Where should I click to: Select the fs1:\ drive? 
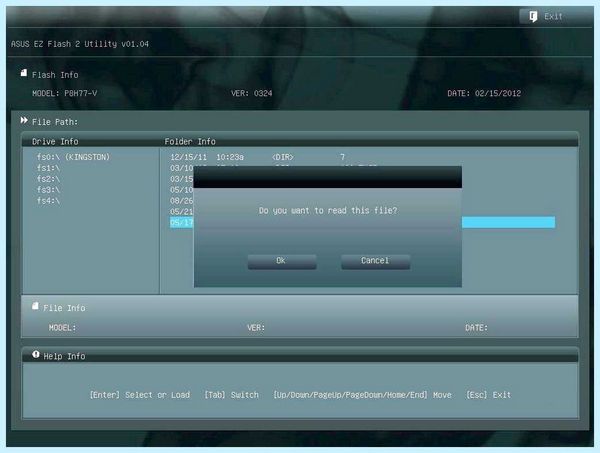pos(48,168)
